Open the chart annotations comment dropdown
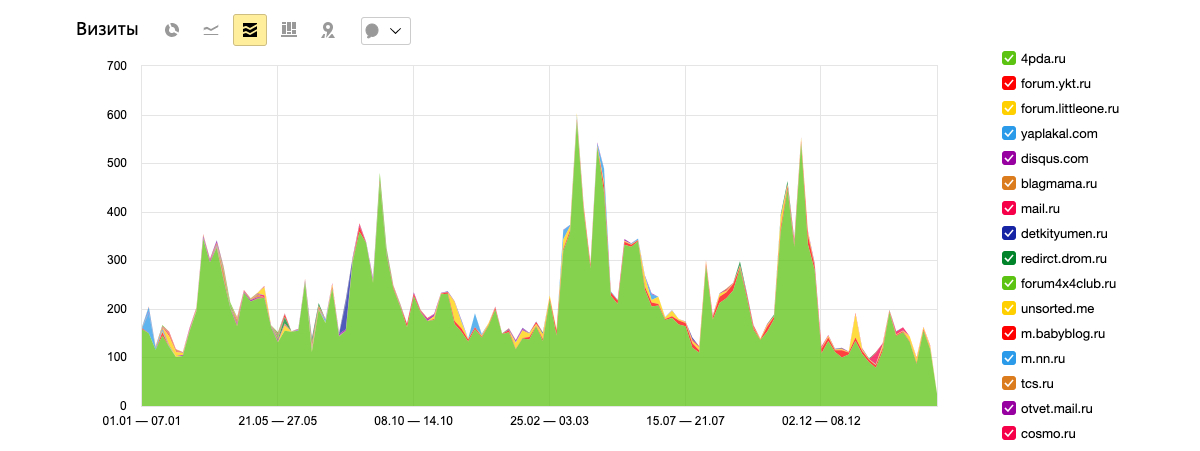Viewport: 1200px width, 451px height. (x=386, y=31)
